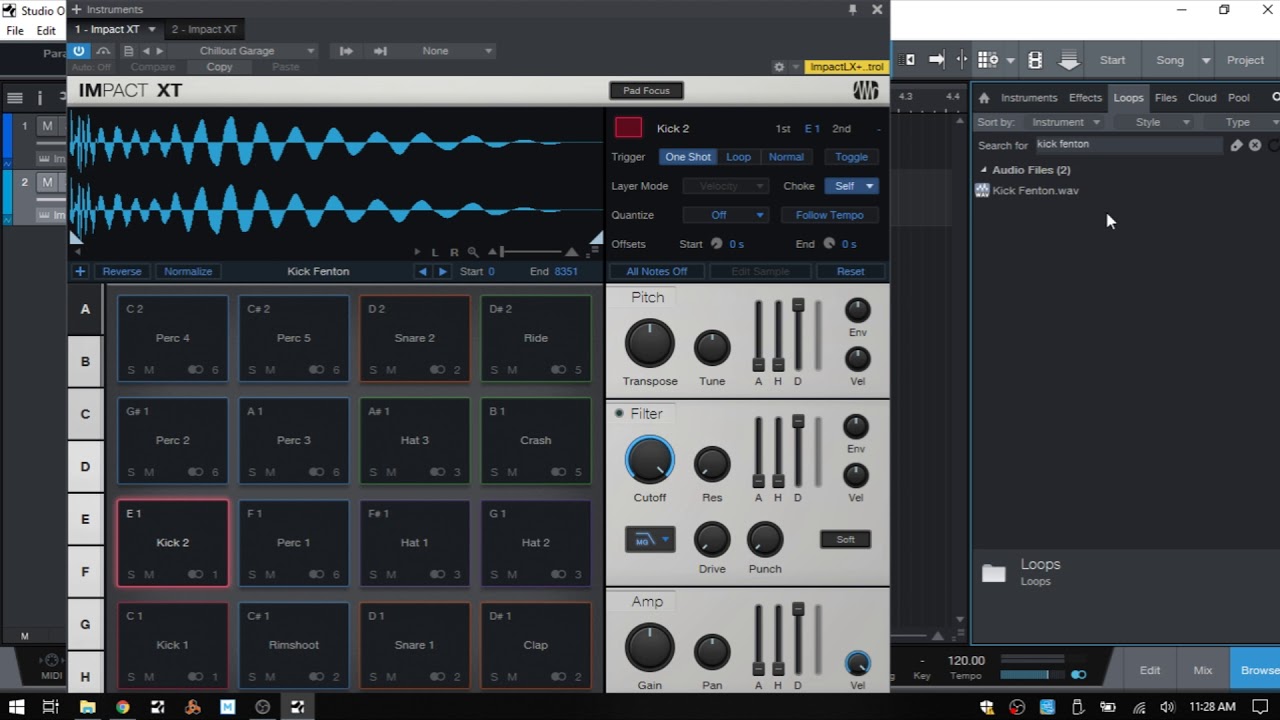The height and width of the screenshot is (720, 1280).
Task: Click the Punch knob
Action: [765, 540]
